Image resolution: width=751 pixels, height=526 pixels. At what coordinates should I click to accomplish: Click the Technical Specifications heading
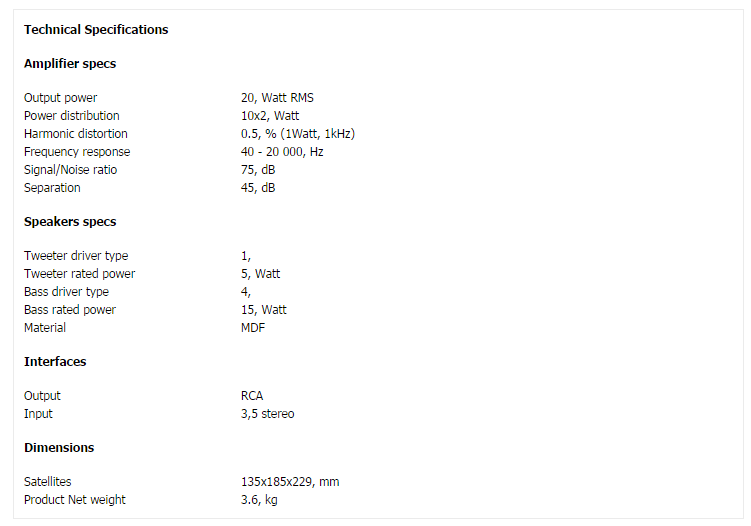pos(96,30)
